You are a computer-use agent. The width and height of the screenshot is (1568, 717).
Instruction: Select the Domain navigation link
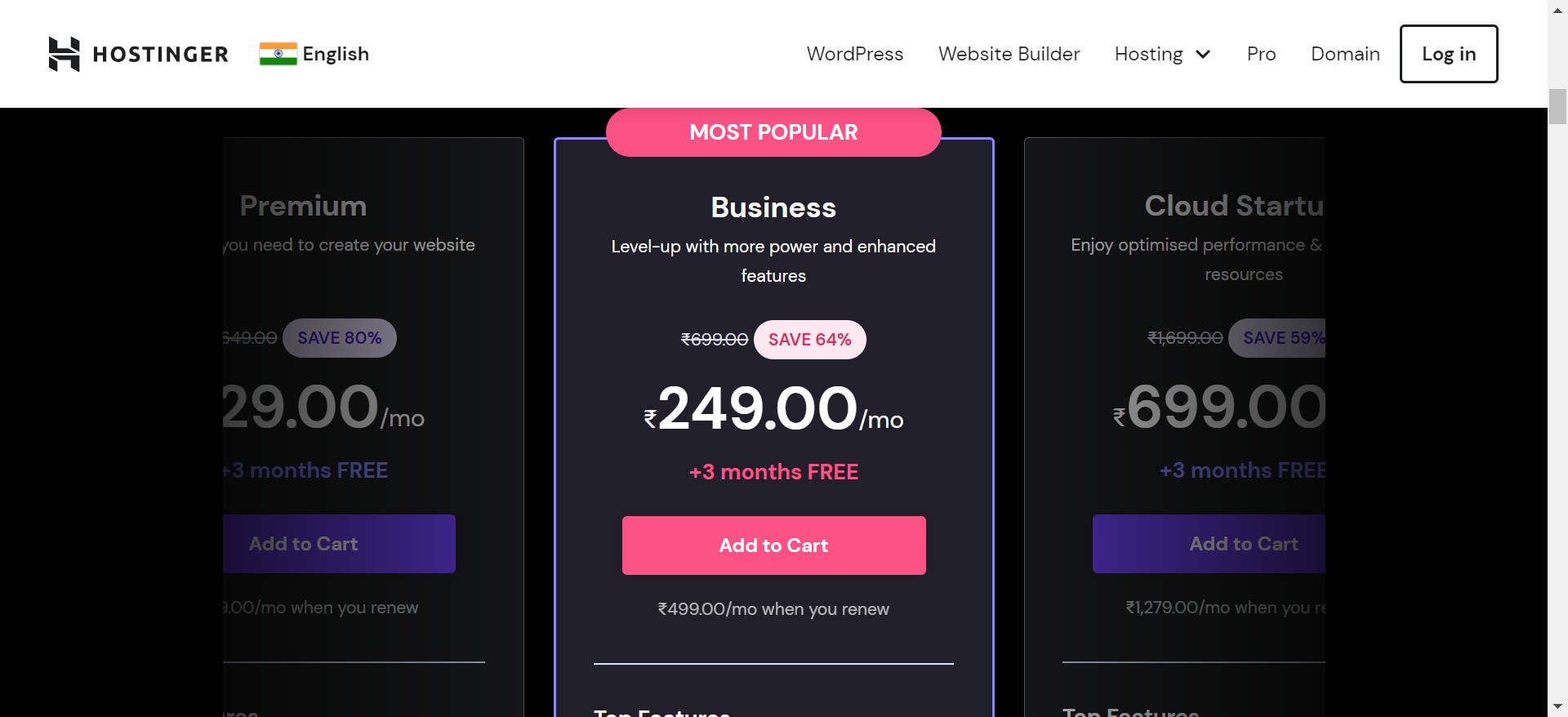tap(1345, 54)
